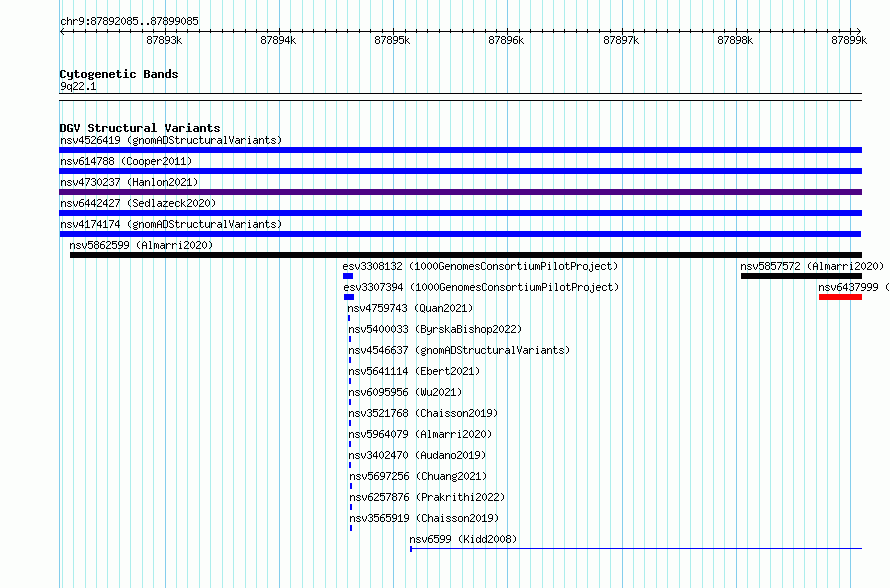Open nsv3402470 (Audano2019) label
Viewport: 890px width, 588px height.
pyautogui.click(x=417, y=455)
